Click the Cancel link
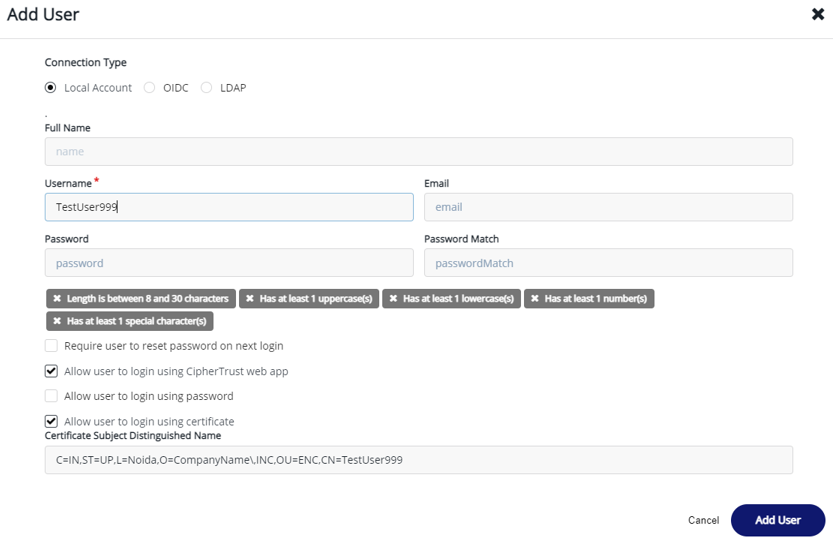 (703, 520)
